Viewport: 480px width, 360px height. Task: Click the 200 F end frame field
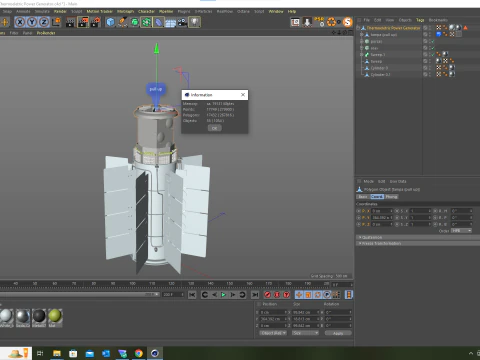[173, 295]
